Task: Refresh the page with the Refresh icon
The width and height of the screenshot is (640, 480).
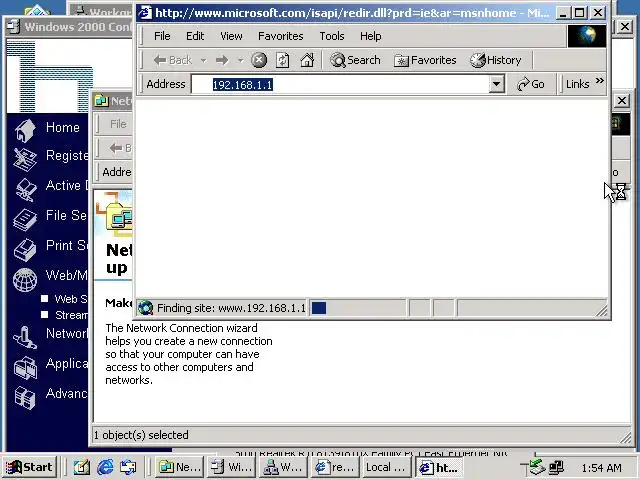Action: (282, 60)
